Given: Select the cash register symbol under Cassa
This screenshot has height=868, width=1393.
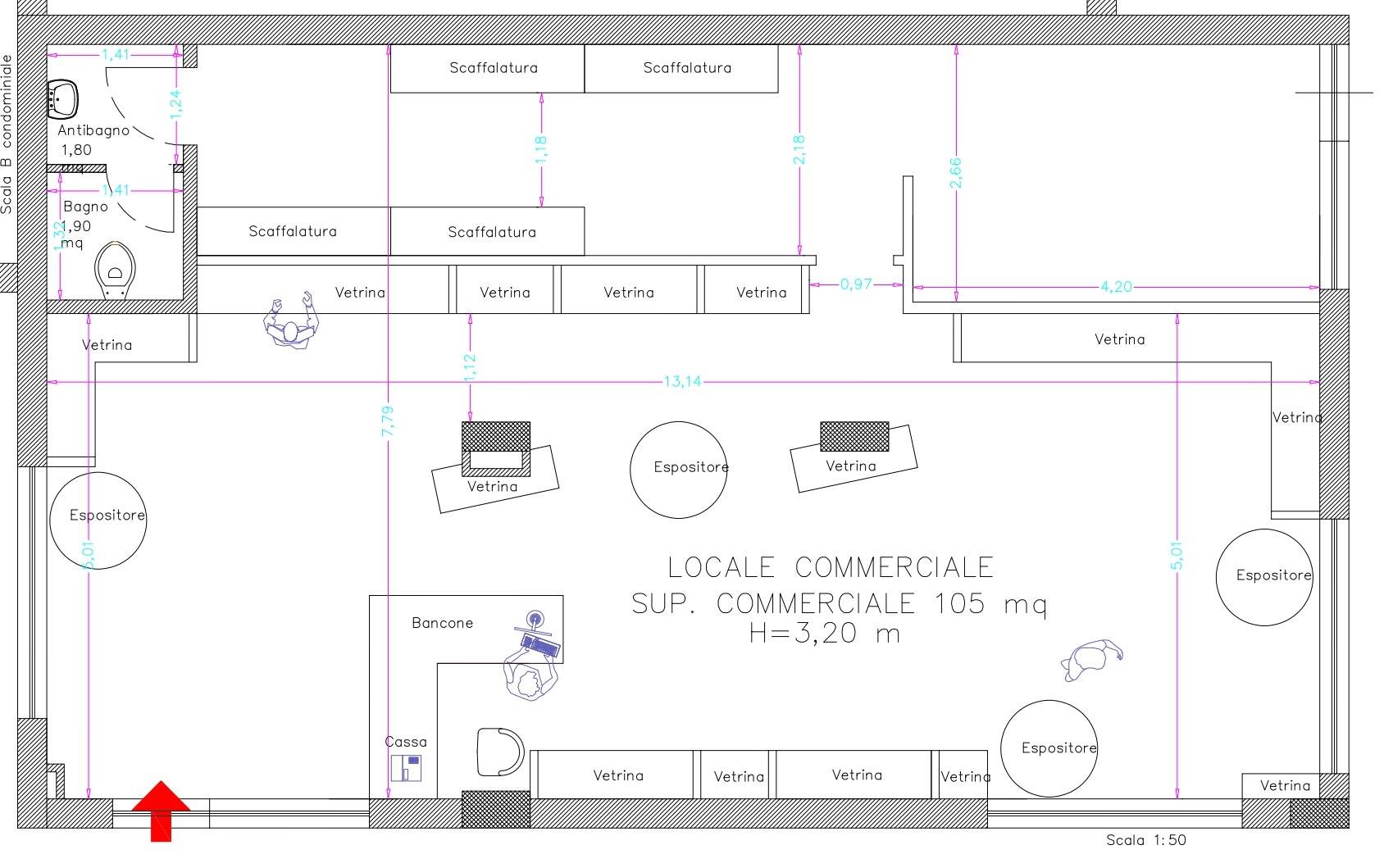Looking at the screenshot, I should [x=406, y=768].
